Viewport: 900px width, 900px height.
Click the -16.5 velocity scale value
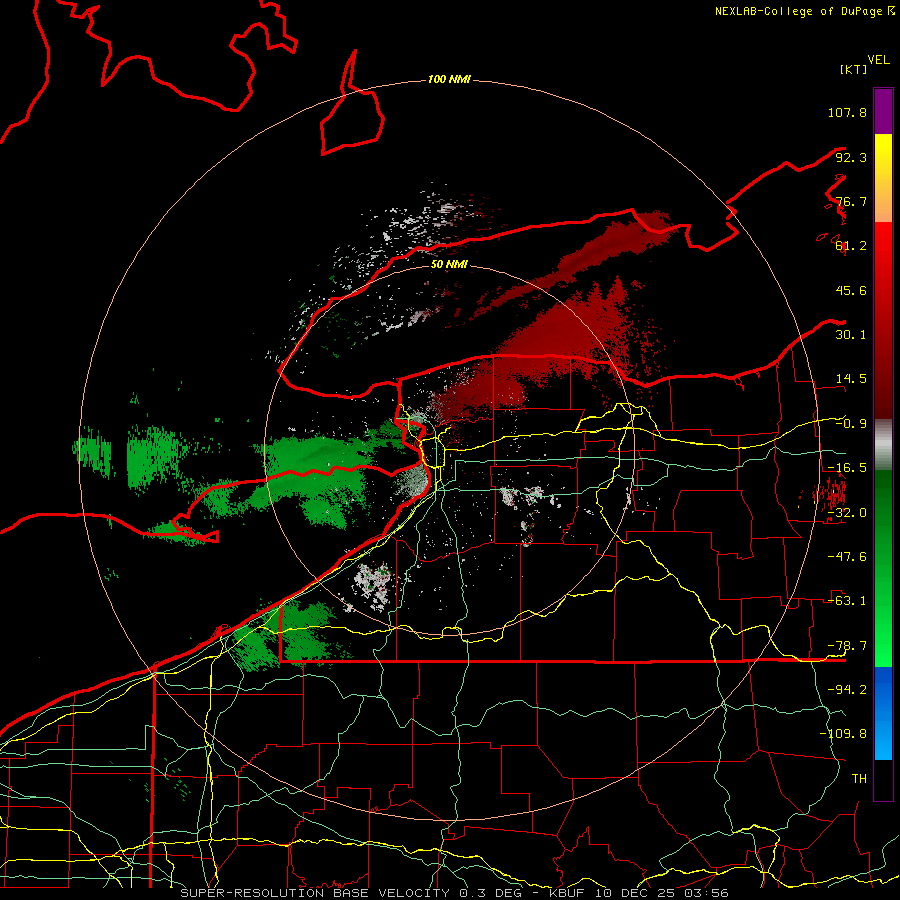pos(847,468)
